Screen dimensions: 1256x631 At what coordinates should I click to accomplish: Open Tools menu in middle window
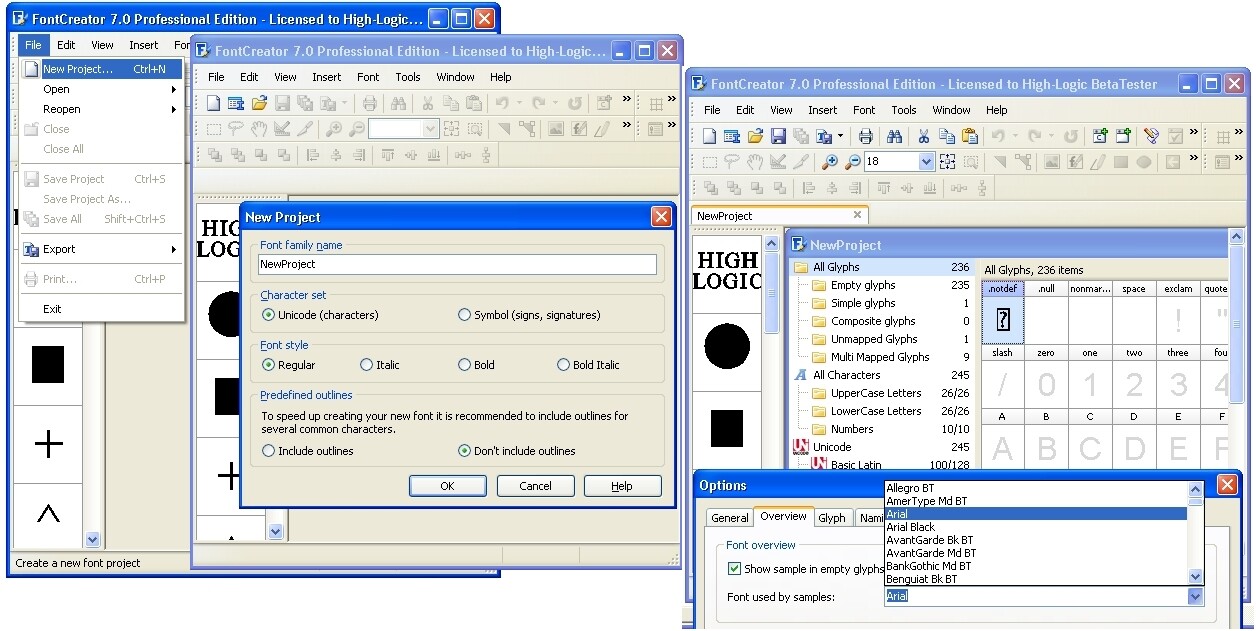pyautogui.click(x=408, y=77)
